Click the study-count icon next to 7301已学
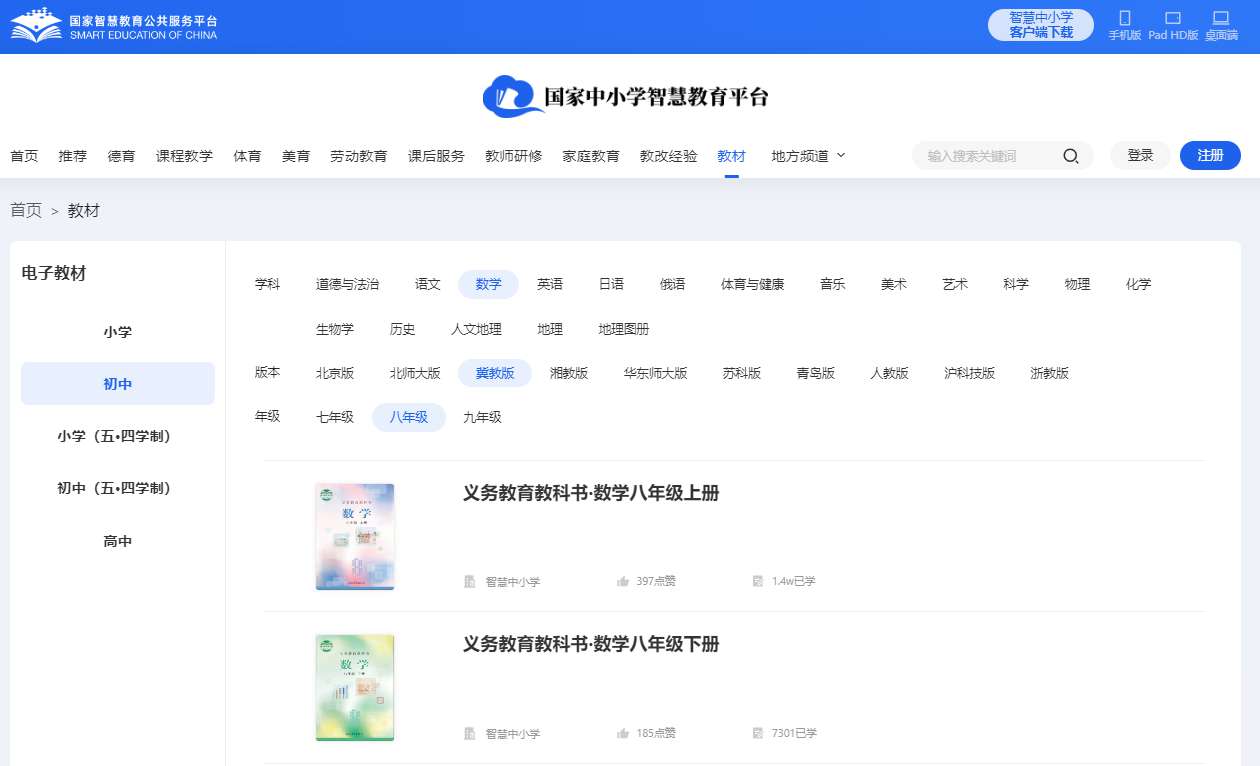 coord(758,733)
